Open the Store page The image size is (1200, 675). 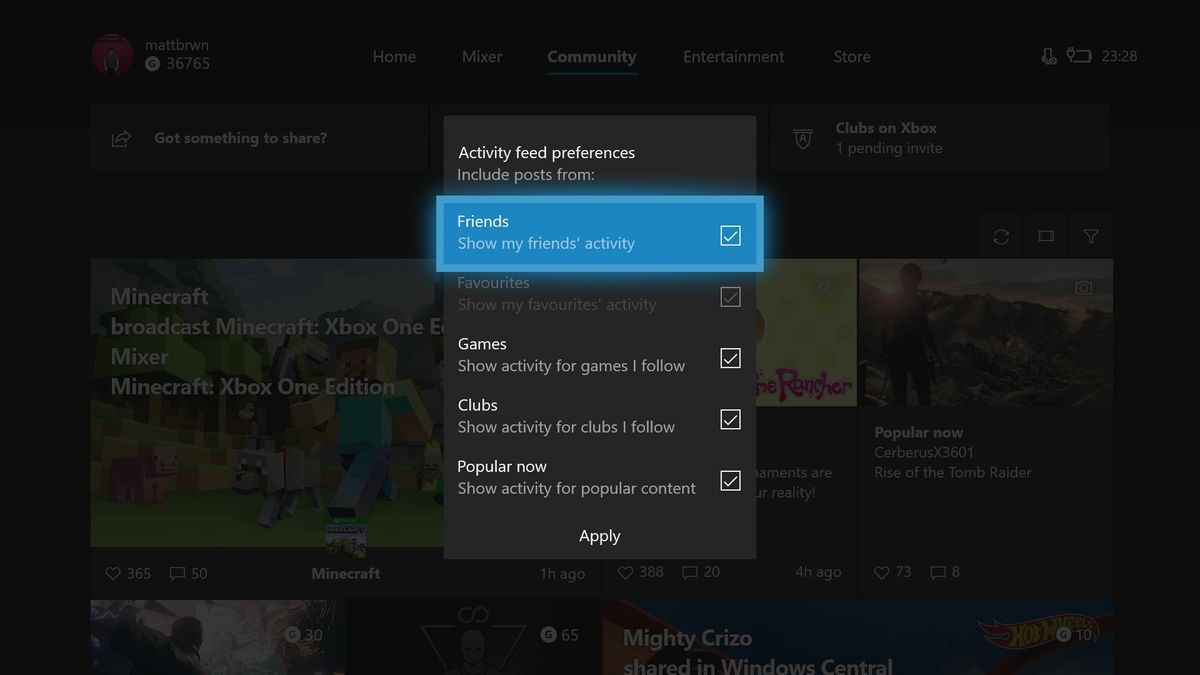click(851, 56)
